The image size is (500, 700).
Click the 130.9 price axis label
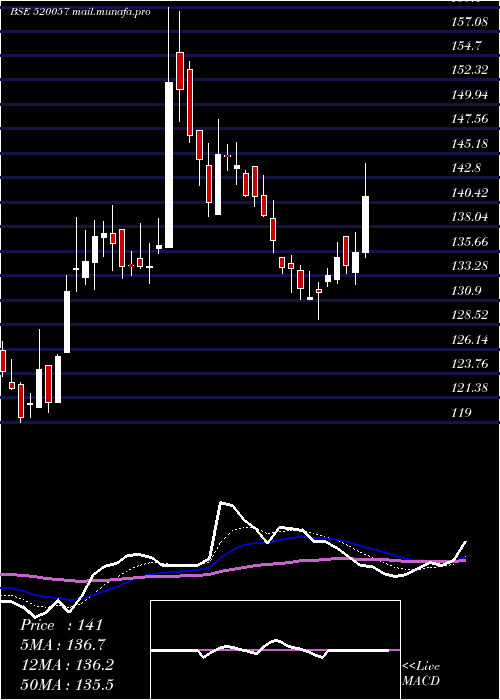click(x=466, y=291)
